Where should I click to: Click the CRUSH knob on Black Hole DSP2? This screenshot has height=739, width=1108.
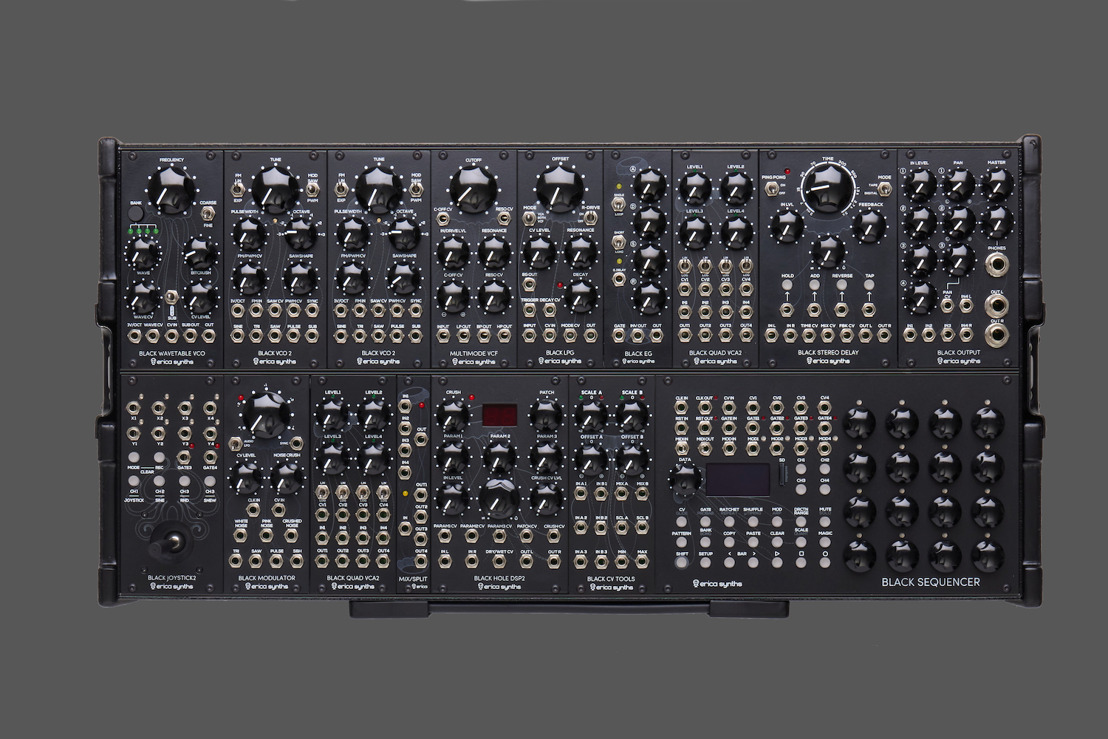click(453, 417)
